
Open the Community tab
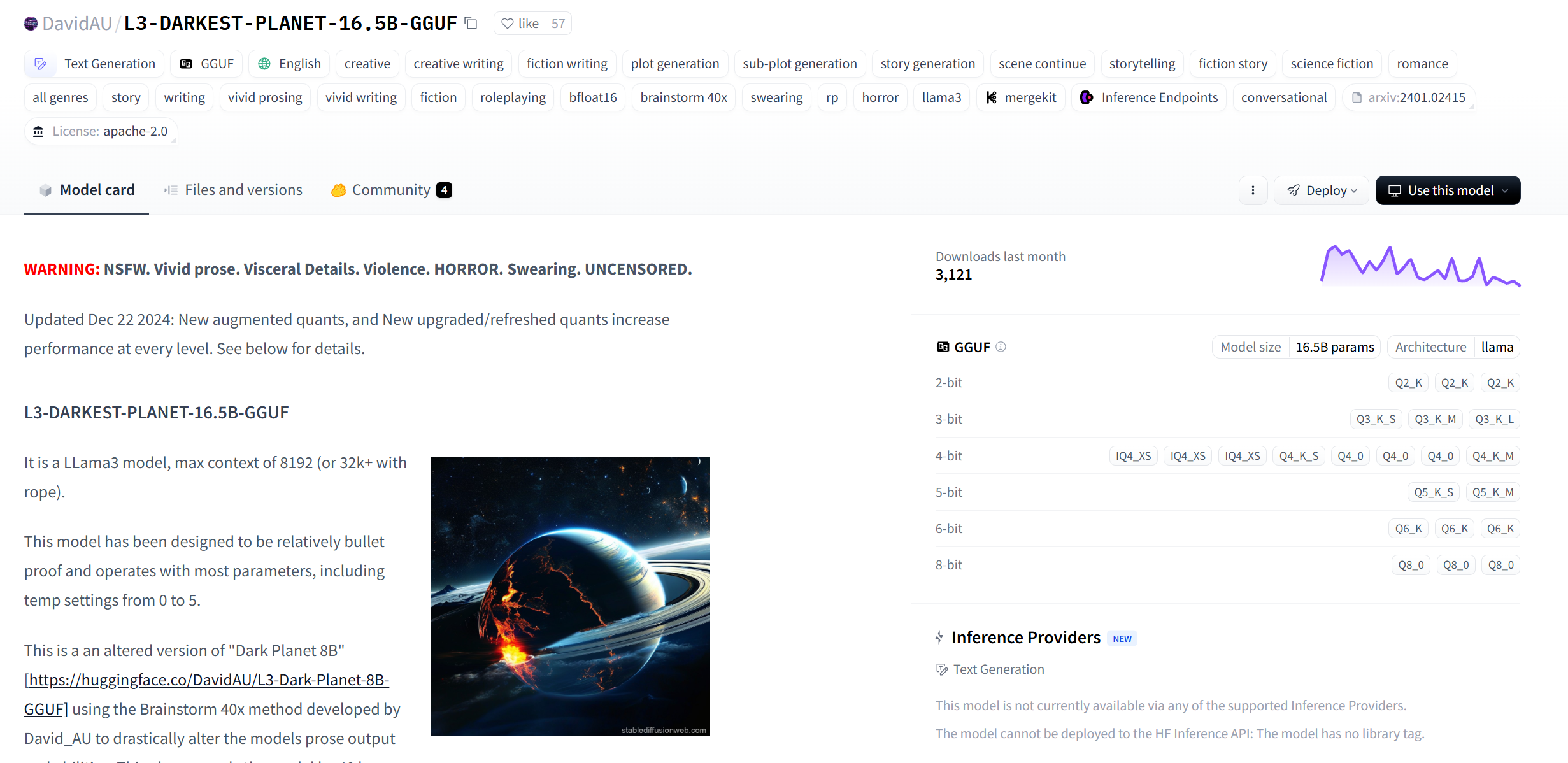click(x=391, y=190)
